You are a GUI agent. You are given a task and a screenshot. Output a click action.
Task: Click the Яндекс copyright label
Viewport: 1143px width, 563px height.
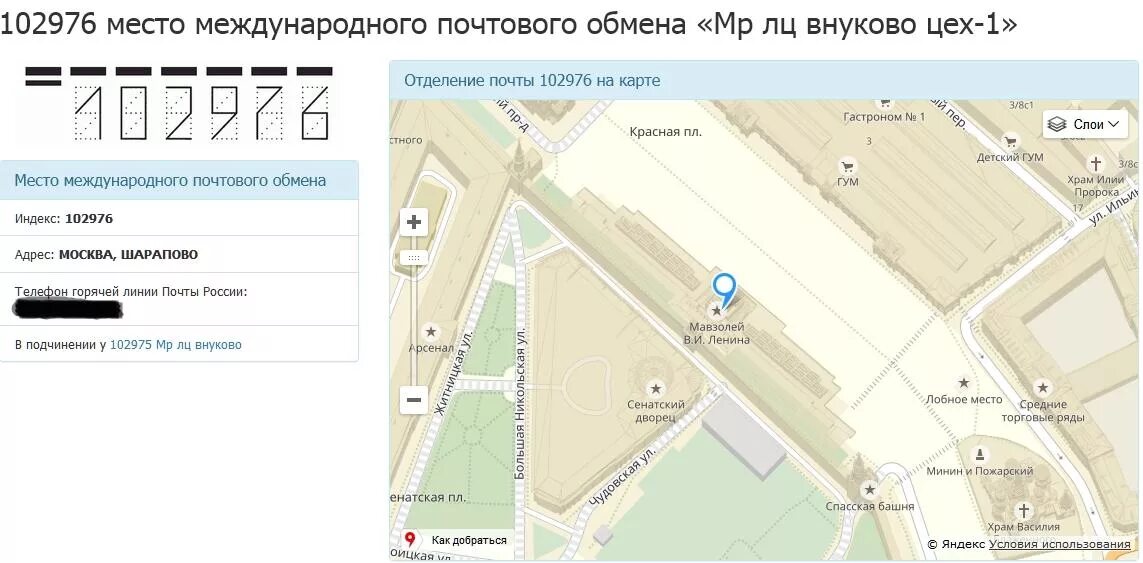point(956,544)
